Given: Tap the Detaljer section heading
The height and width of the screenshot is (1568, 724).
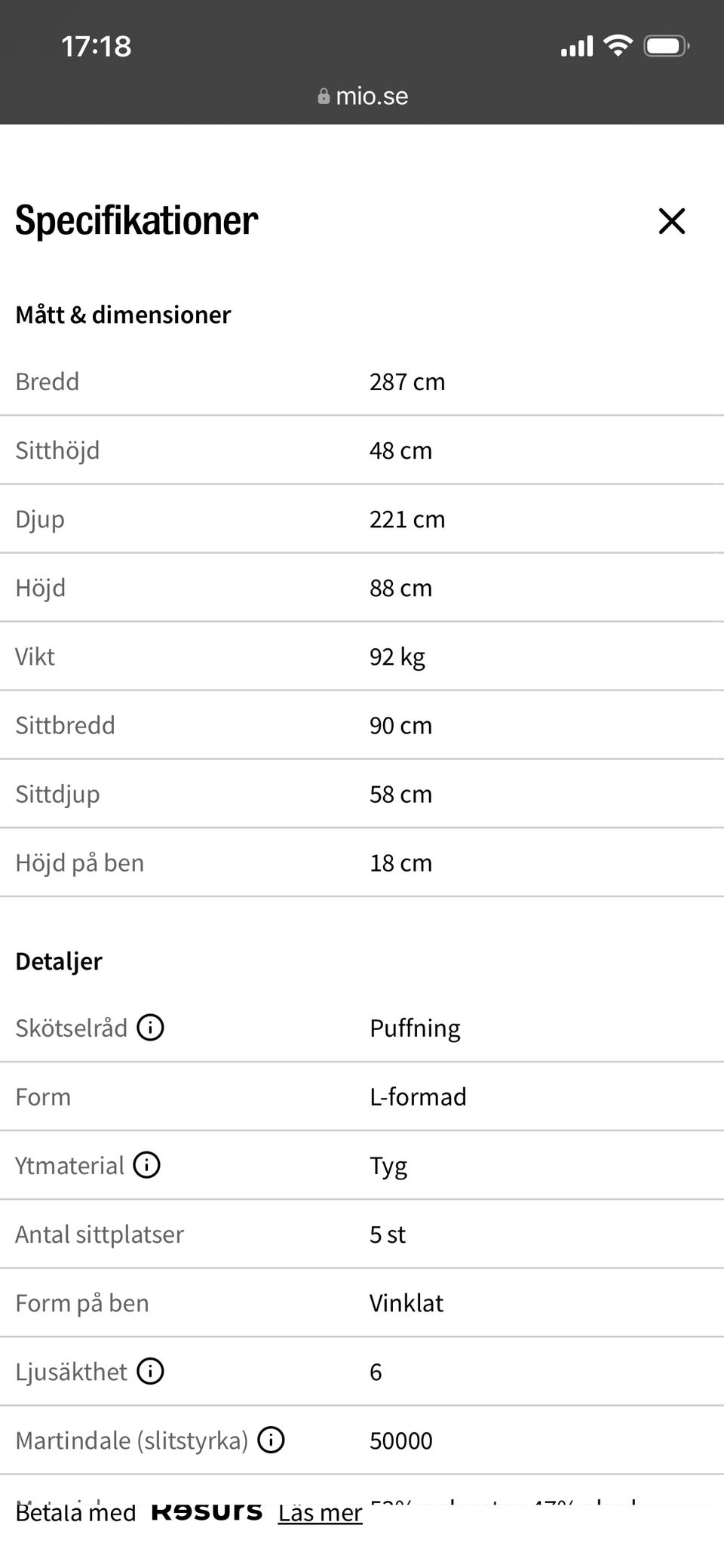Looking at the screenshot, I should (59, 961).
